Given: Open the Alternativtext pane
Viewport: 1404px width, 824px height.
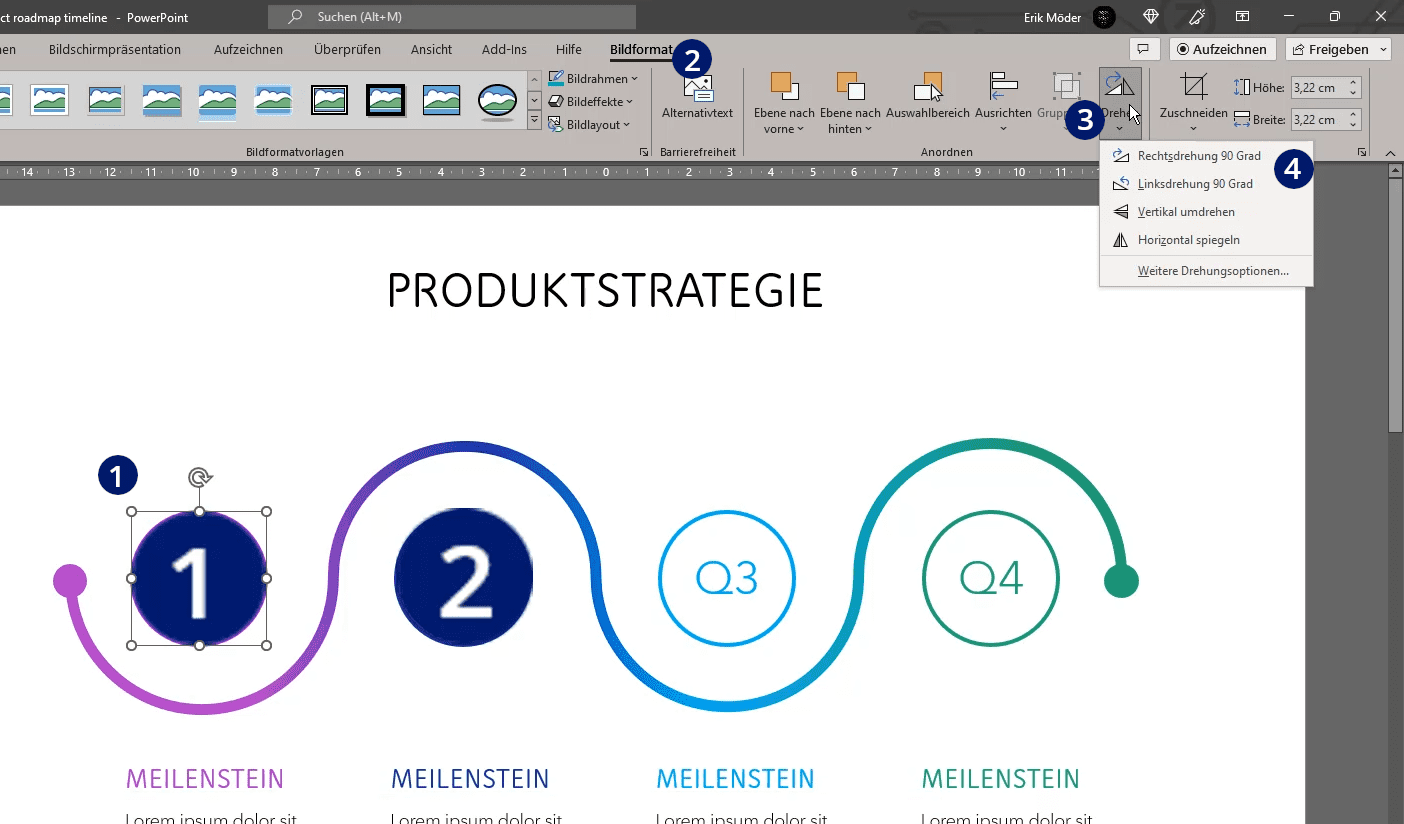Looking at the screenshot, I should (x=699, y=100).
